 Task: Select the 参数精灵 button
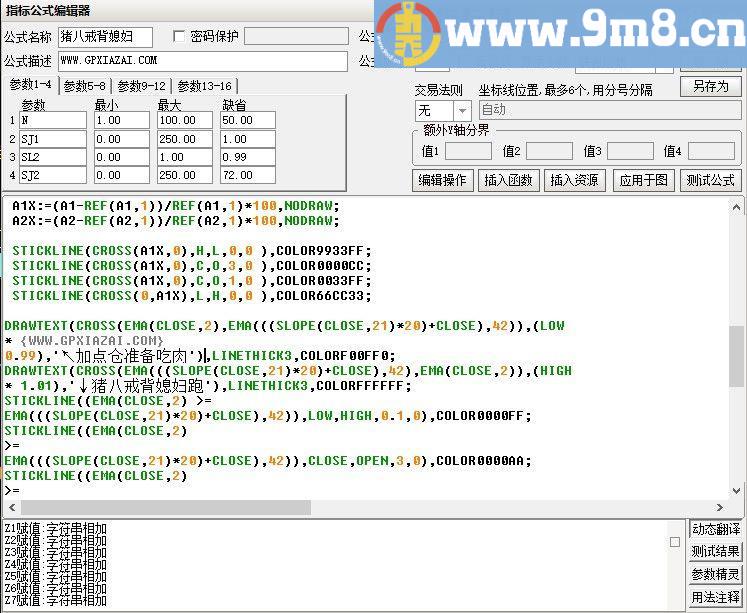716,575
